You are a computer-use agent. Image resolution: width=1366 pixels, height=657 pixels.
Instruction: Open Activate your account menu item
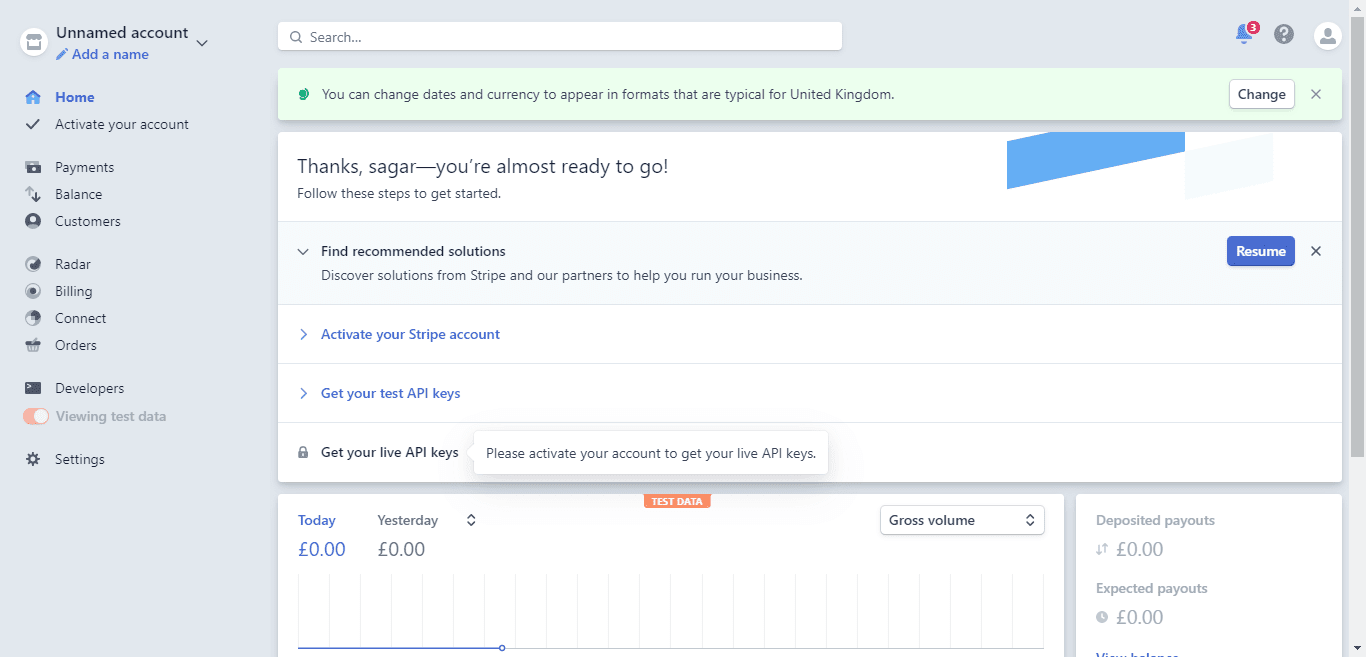[x=122, y=124]
